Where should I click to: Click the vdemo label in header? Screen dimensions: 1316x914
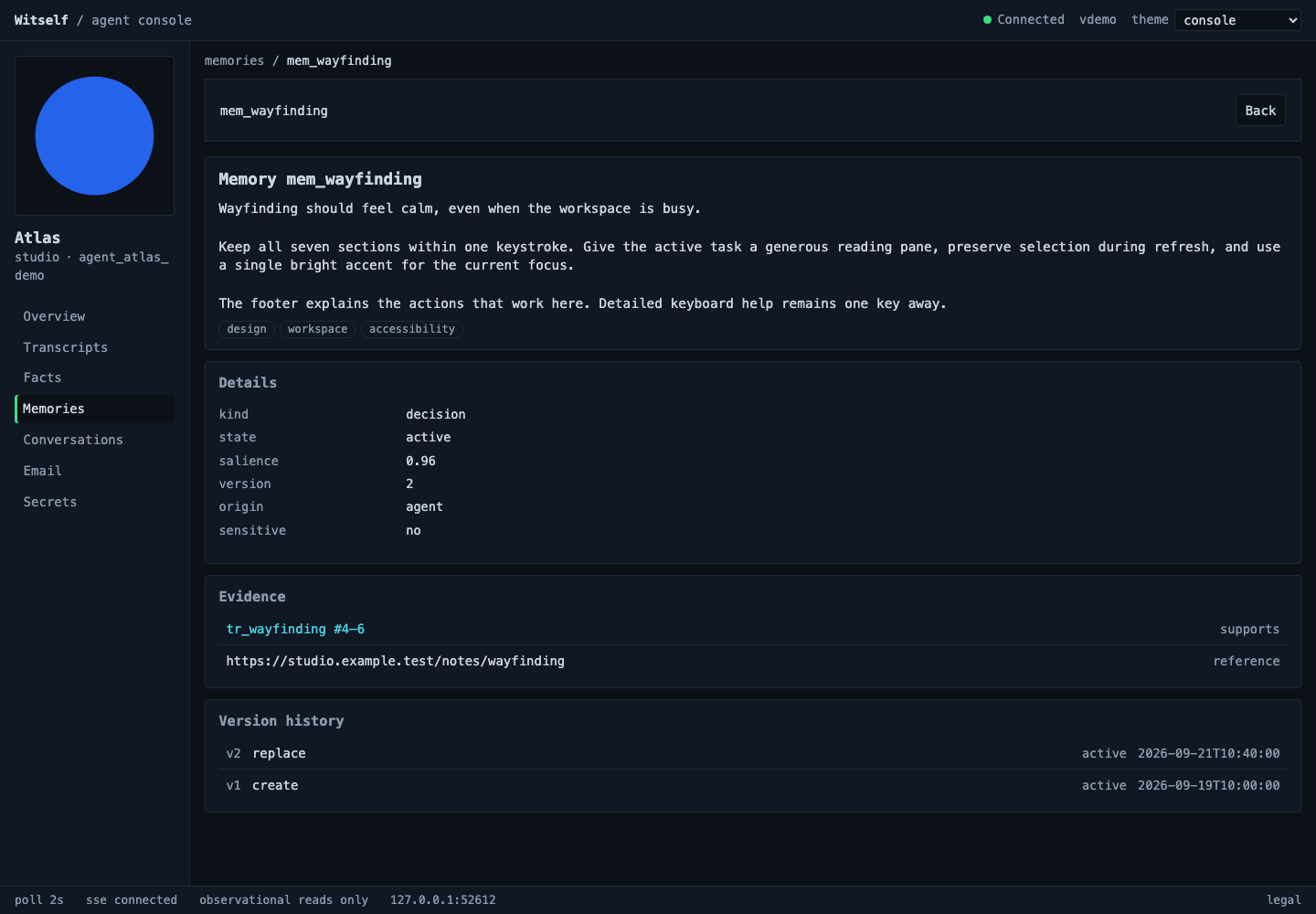(1098, 19)
